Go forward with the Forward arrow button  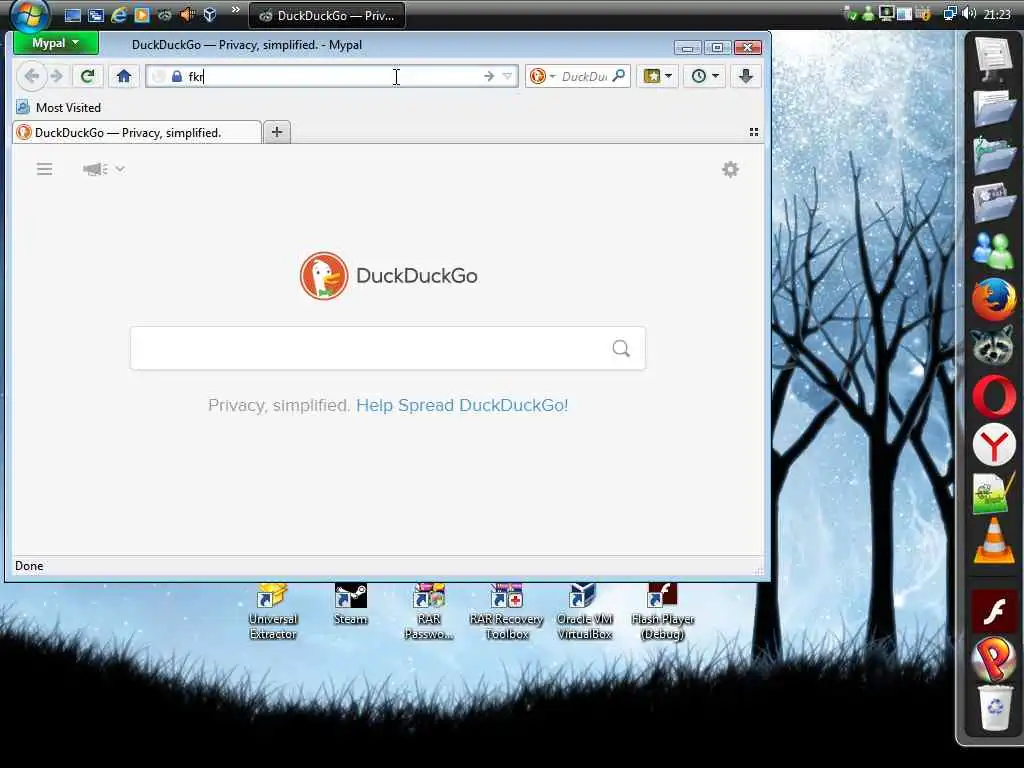coord(57,76)
